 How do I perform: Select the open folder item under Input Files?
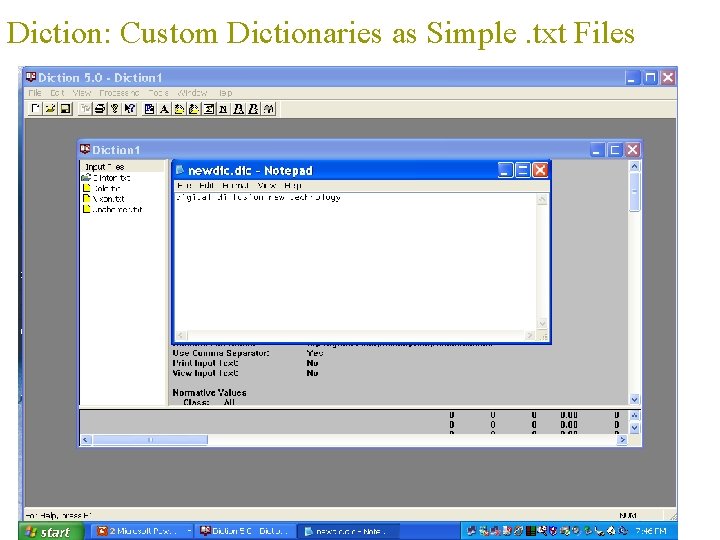[106, 178]
